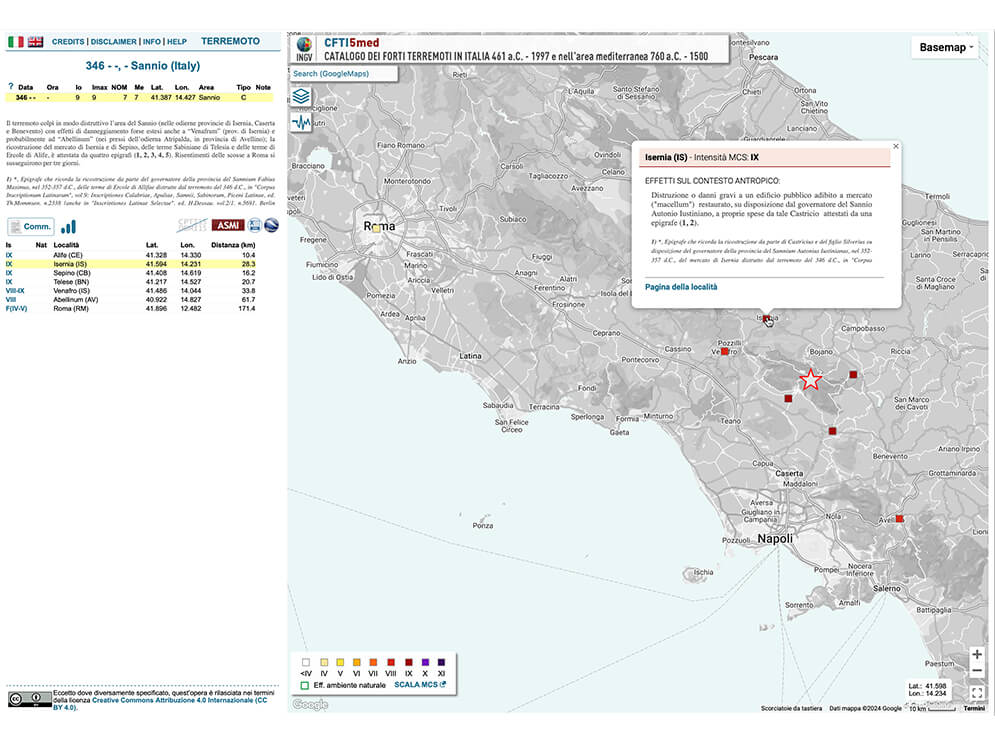
Task: Click the red marker right of the star
Action: pyautogui.click(x=853, y=375)
